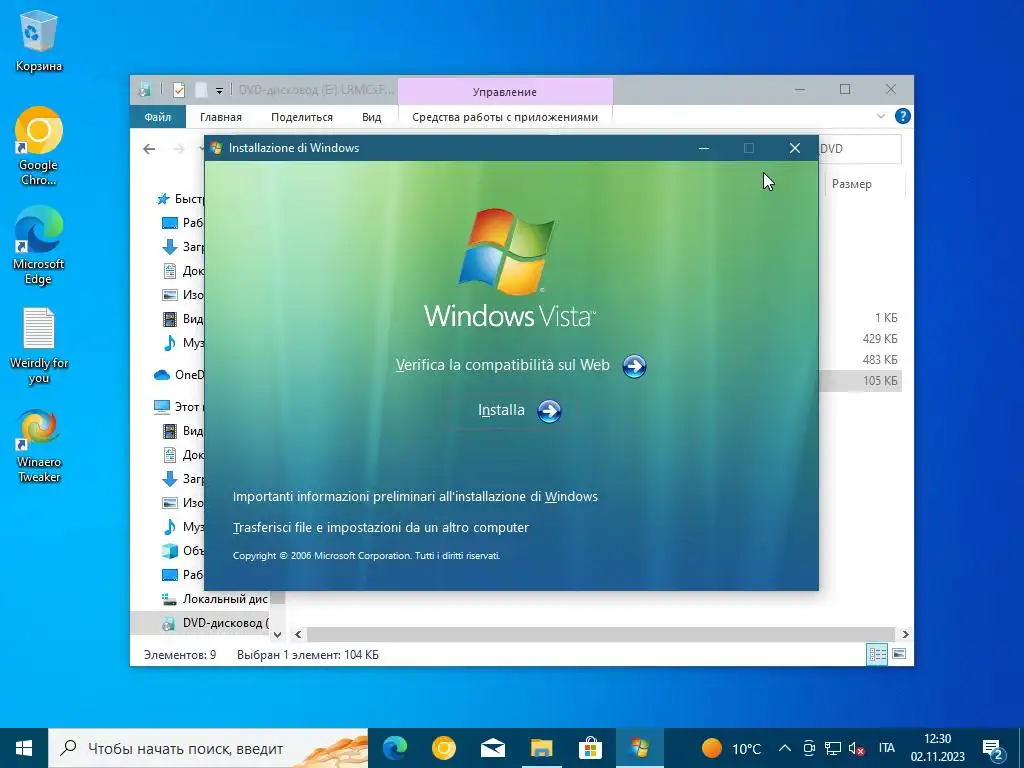1024x768 pixels.
Task: Select the Google Chrome desktop shortcut
Action: click(x=39, y=146)
